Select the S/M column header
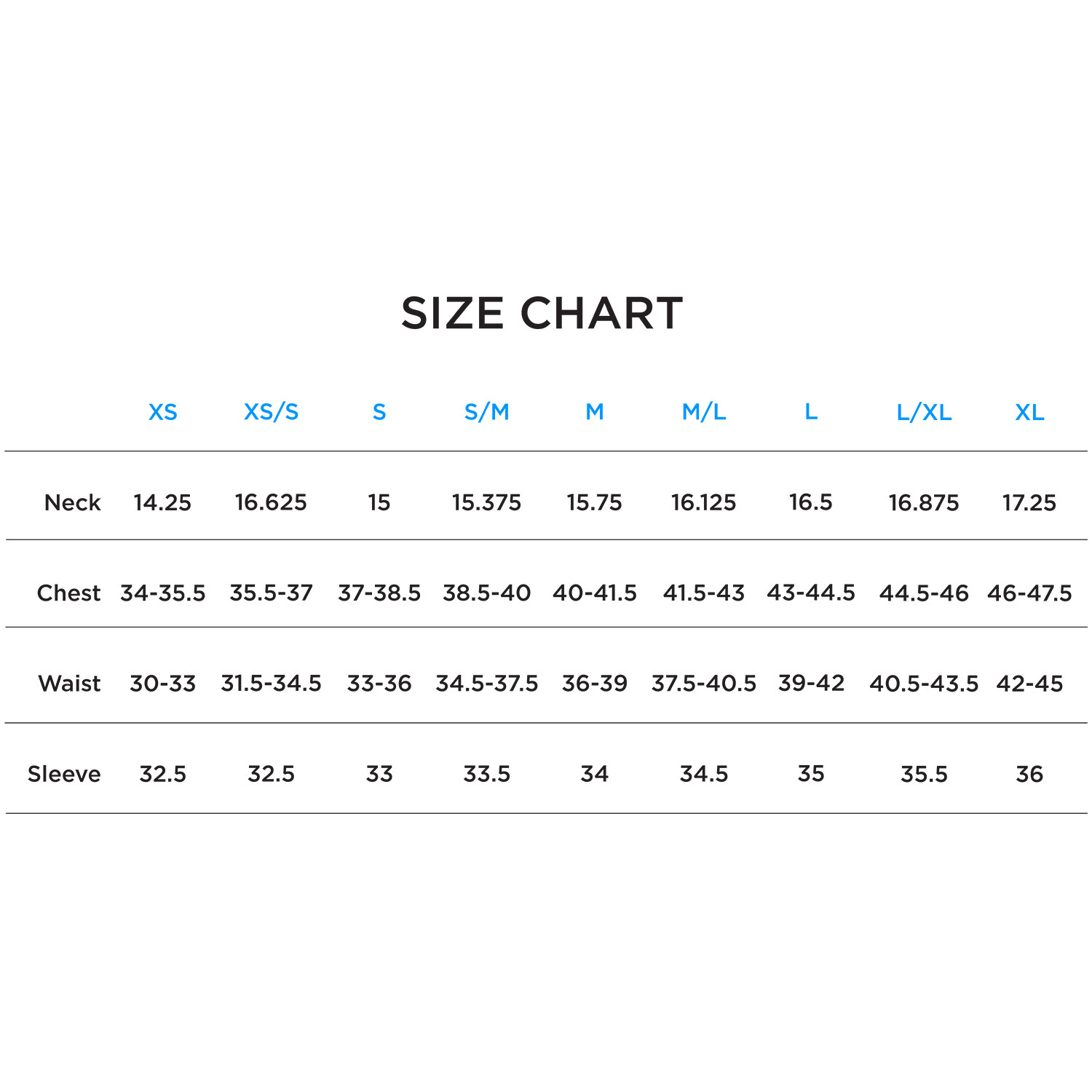The width and height of the screenshot is (1092, 1092). tap(486, 412)
